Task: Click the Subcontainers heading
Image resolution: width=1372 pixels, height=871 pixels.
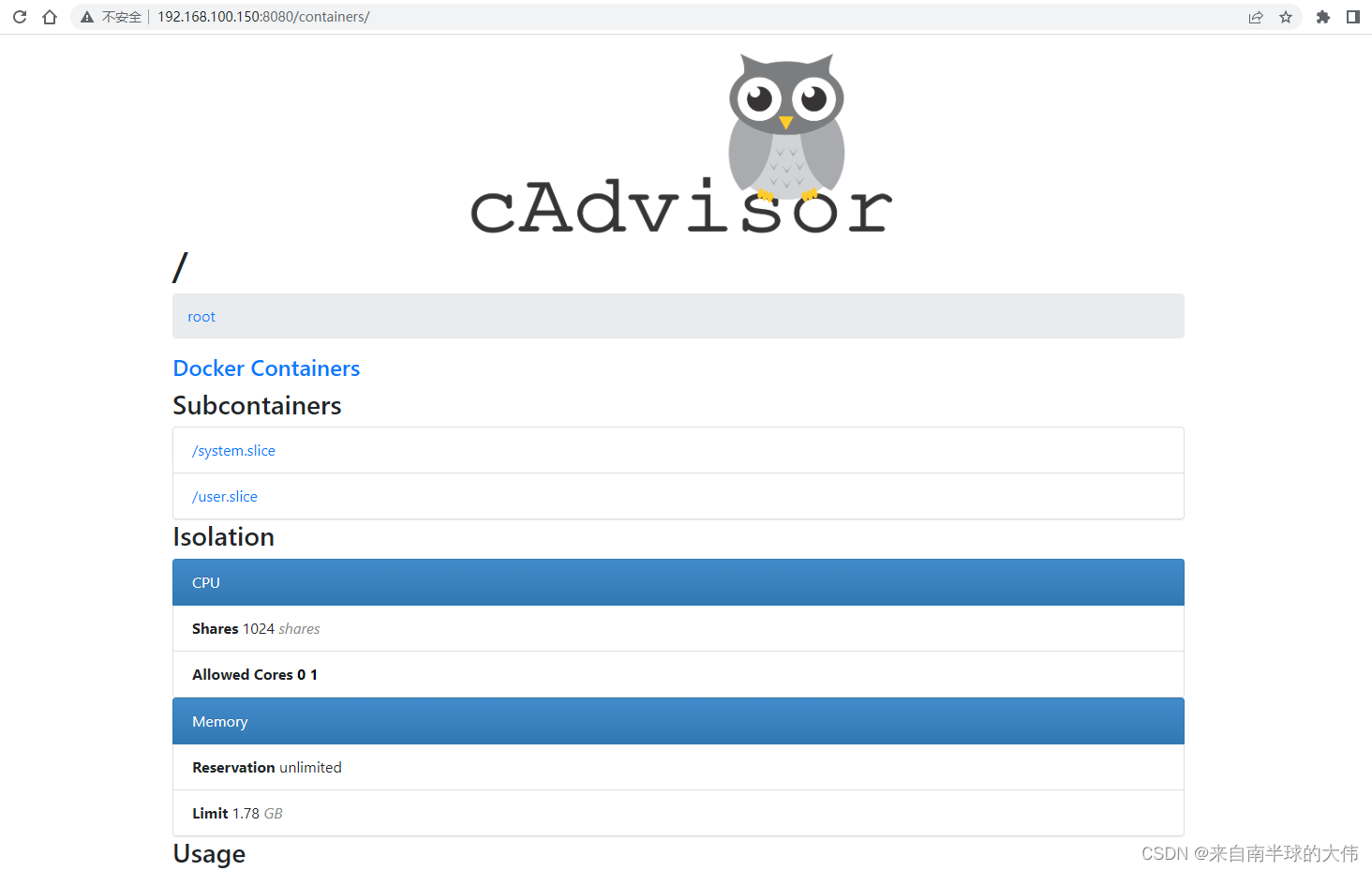Action: pos(258,405)
